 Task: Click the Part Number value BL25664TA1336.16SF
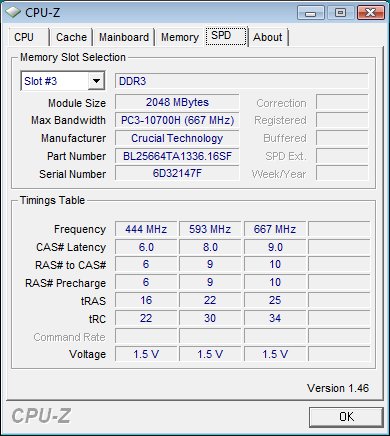coord(177,156)
